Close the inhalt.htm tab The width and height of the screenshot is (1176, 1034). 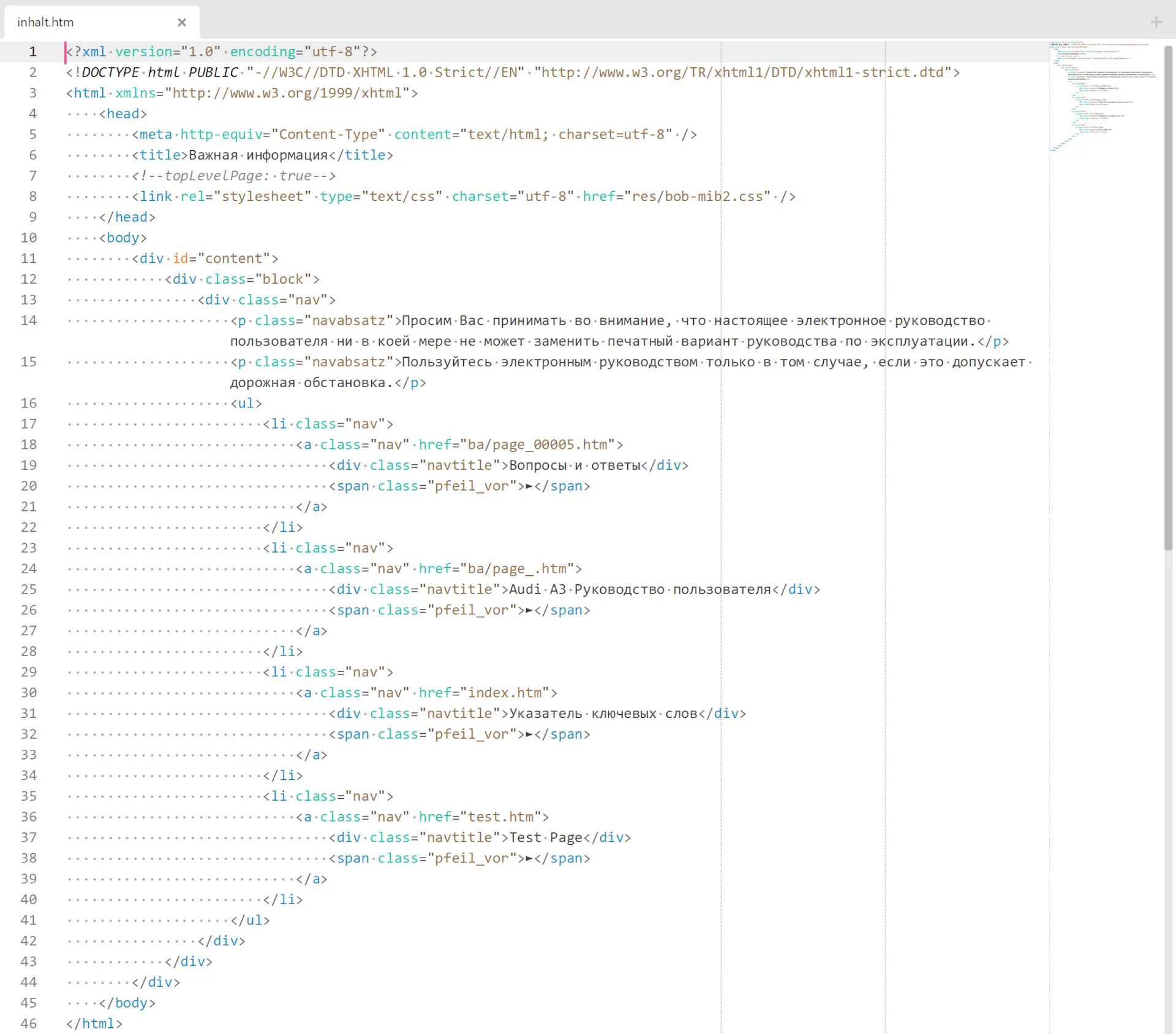coord(181,23)
